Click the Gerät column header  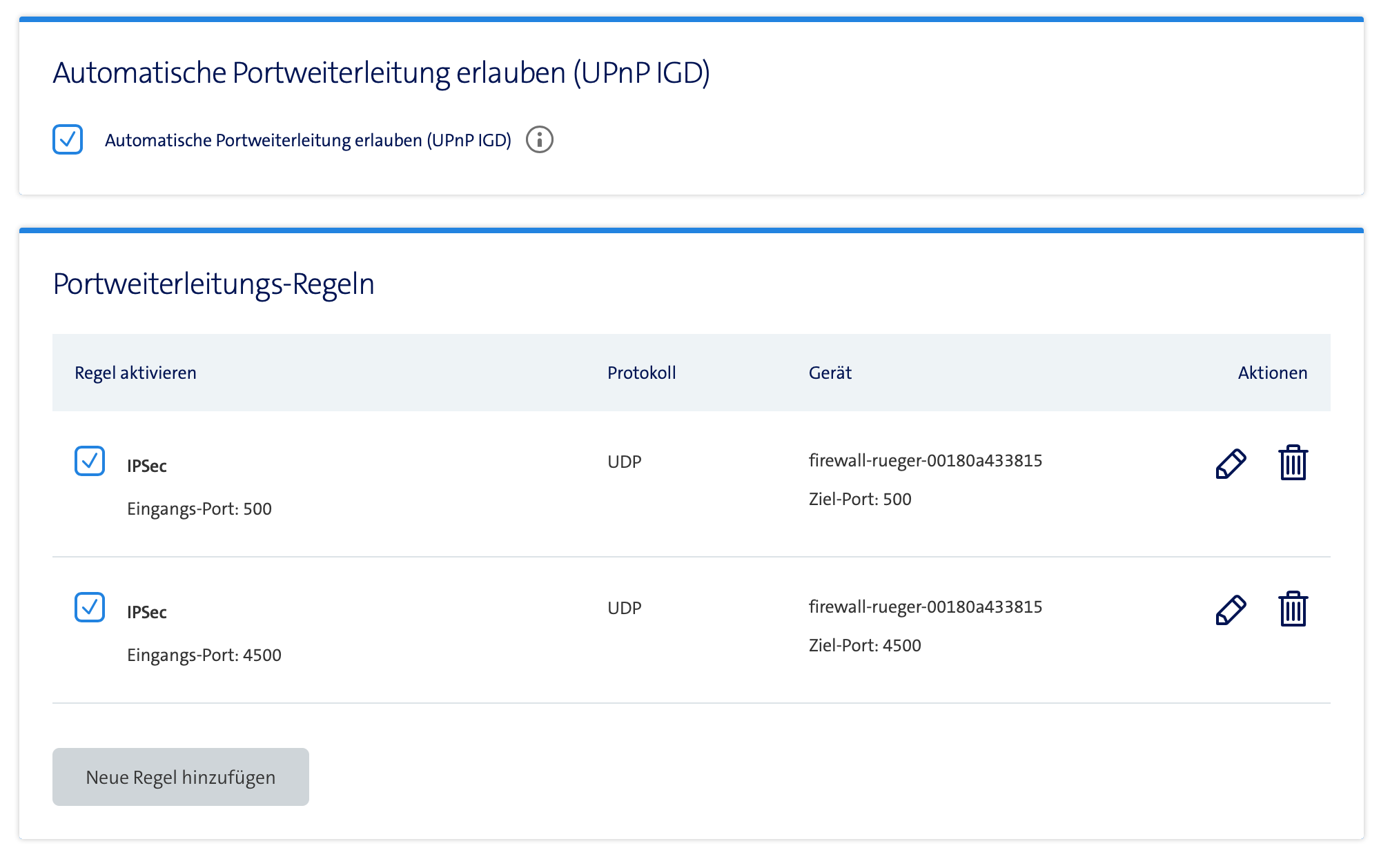tap(830, 373)
